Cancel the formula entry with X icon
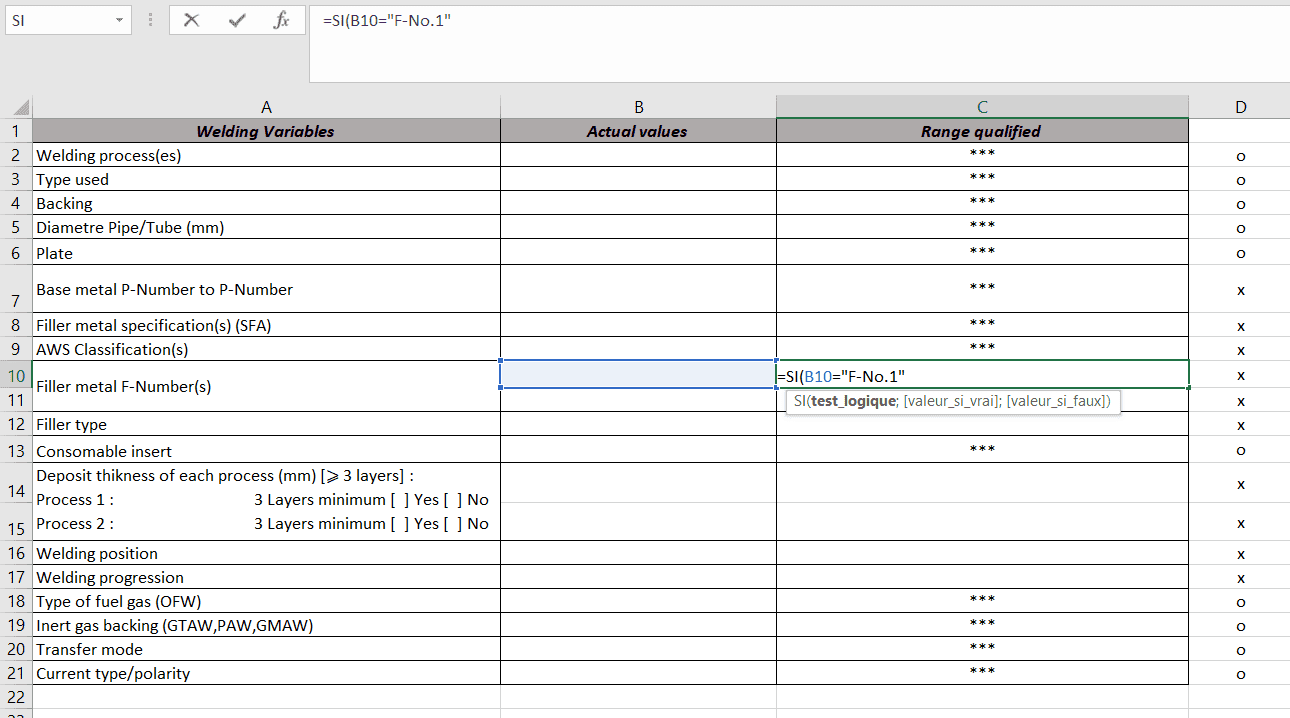This screenshot has height=718, width=1290. pyautogui.click(x=192, y=20)
